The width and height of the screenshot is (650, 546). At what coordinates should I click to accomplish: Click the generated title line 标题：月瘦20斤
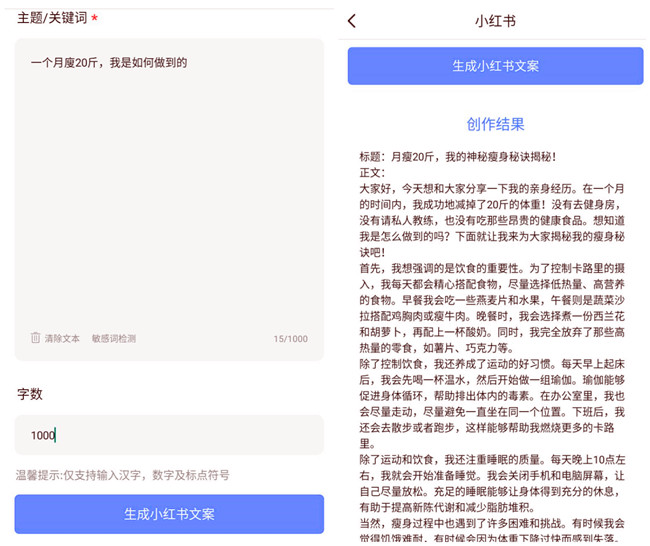click(458, 157)
